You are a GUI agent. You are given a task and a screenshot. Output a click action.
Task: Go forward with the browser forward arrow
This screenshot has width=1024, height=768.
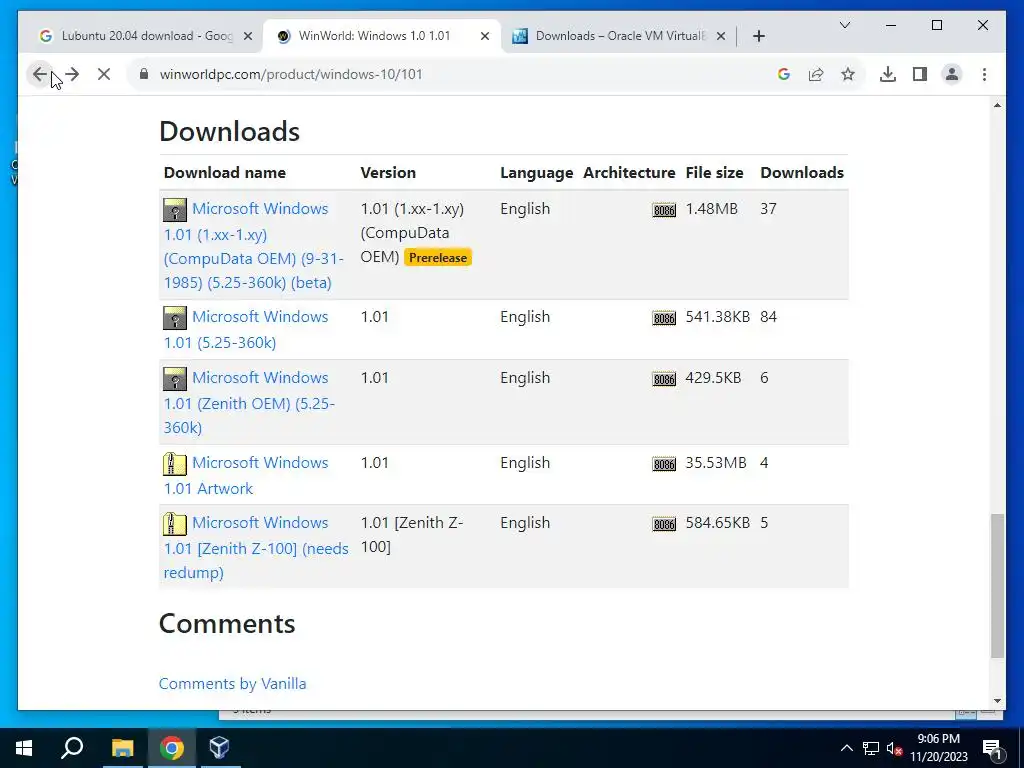point(72,74)
